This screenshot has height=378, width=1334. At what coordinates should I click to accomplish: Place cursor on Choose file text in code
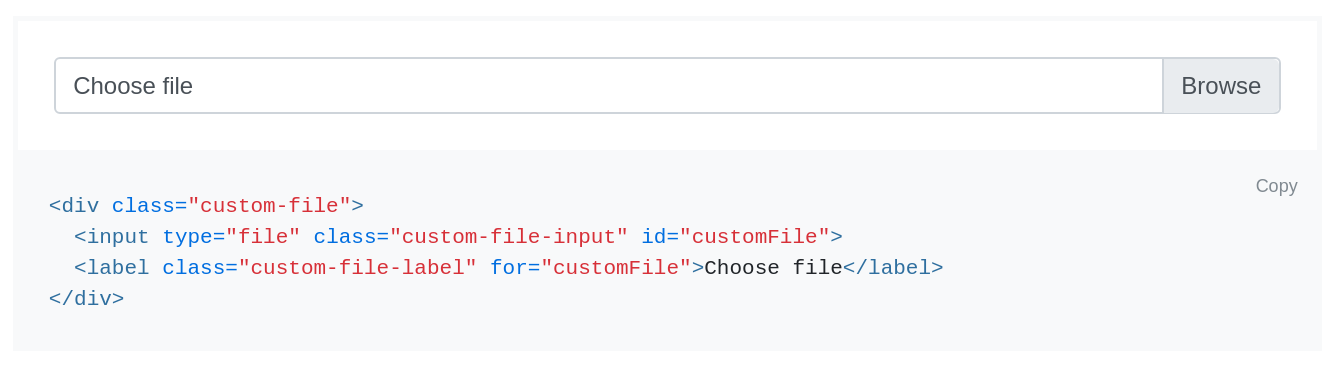click(x=774, y=268)
